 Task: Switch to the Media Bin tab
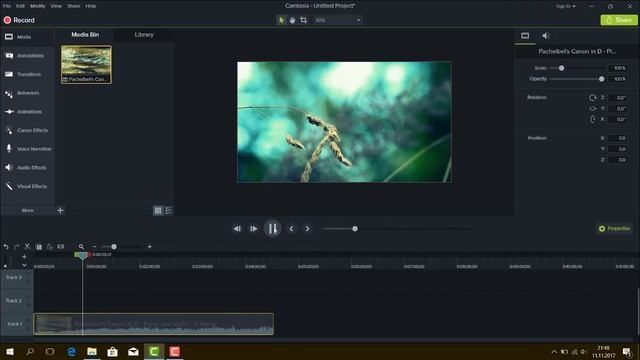(85, 35)
